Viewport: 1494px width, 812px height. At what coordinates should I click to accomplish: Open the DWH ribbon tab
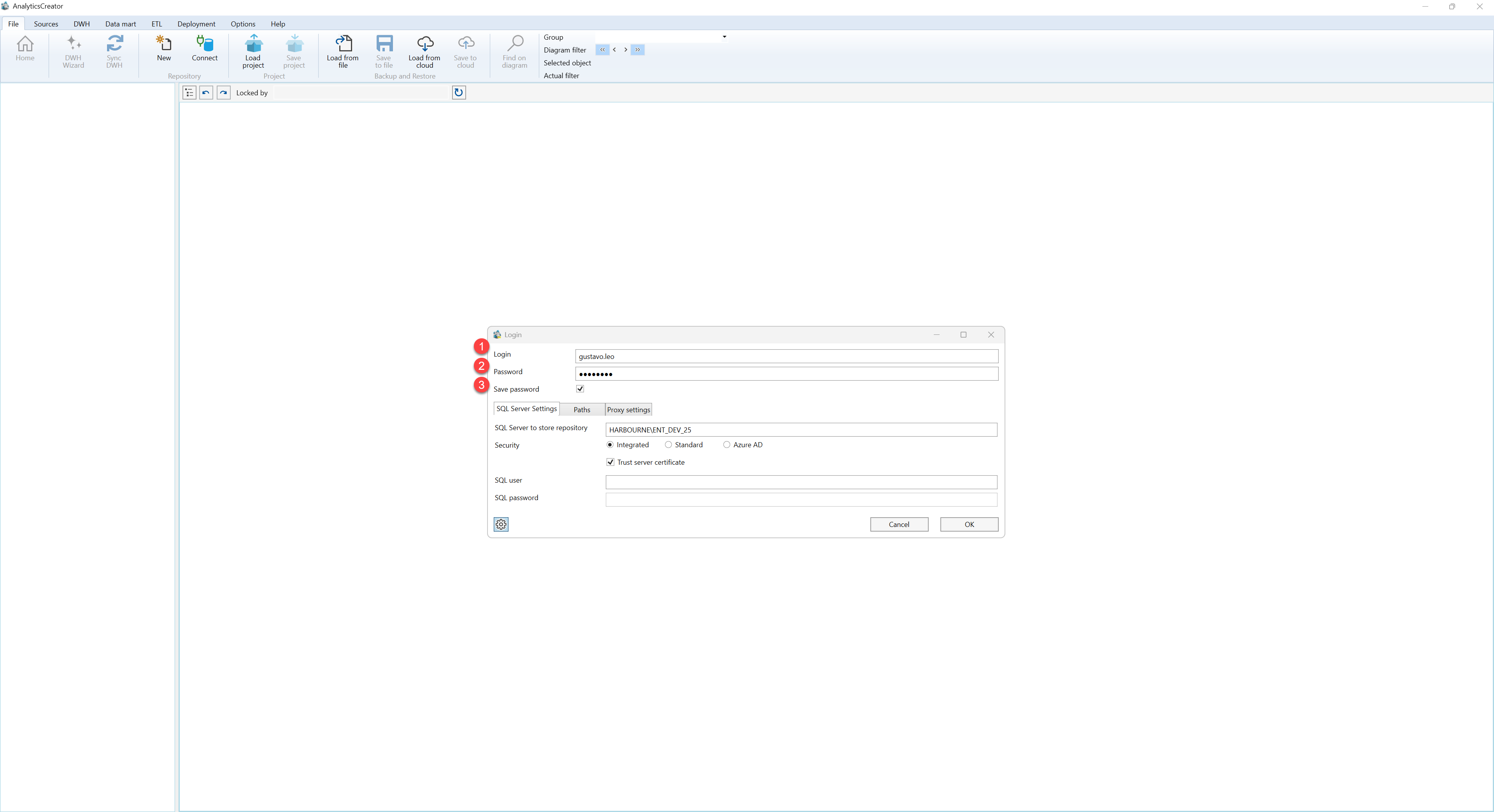(x=82, y=24)
